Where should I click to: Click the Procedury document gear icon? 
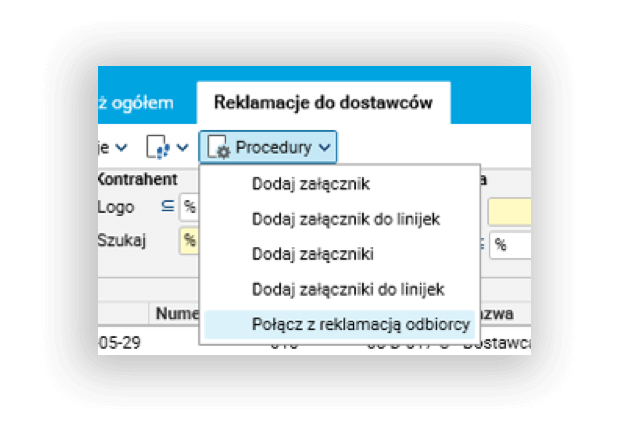(219, 147)
